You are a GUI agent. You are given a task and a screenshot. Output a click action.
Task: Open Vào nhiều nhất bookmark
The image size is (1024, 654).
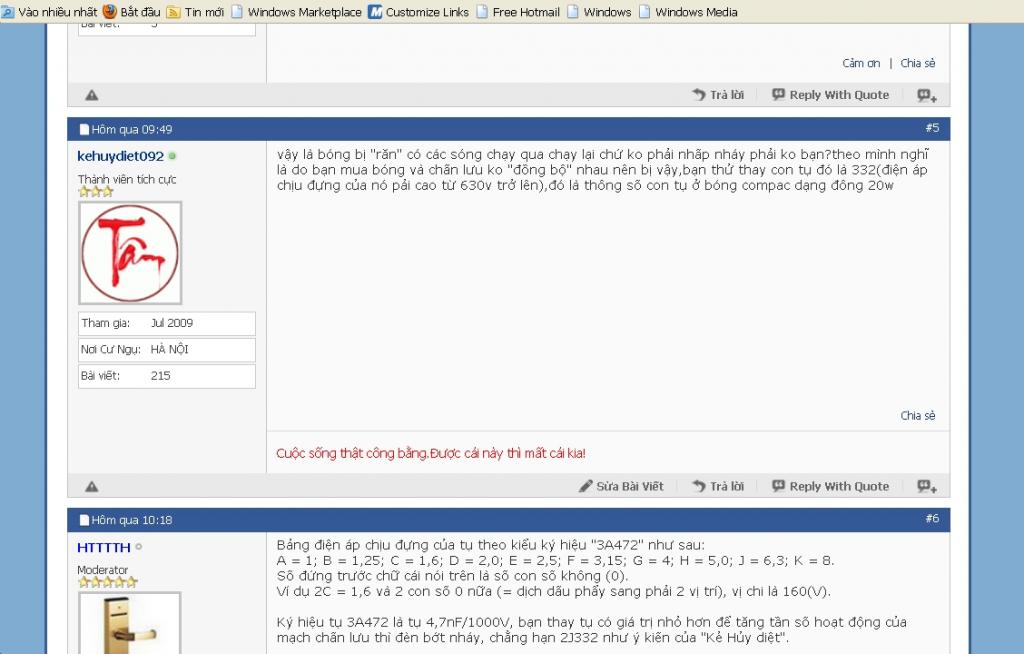point(49,12)
